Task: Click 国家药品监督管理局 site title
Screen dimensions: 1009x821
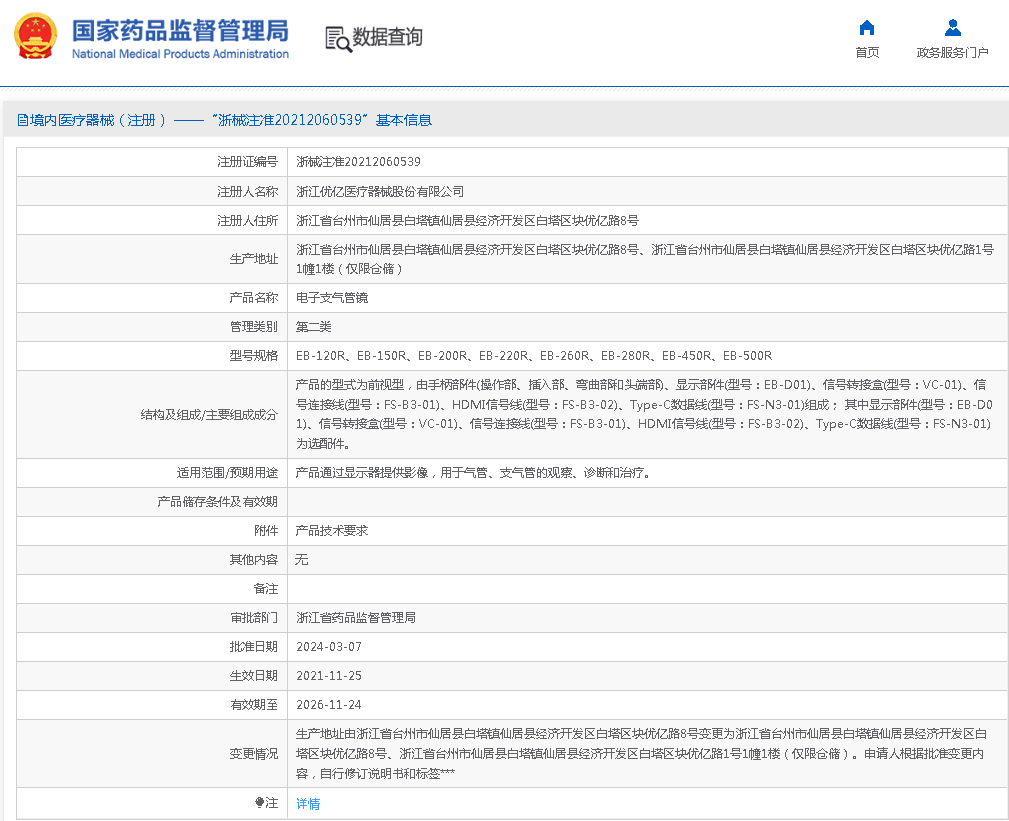Action: click(180, 31)
